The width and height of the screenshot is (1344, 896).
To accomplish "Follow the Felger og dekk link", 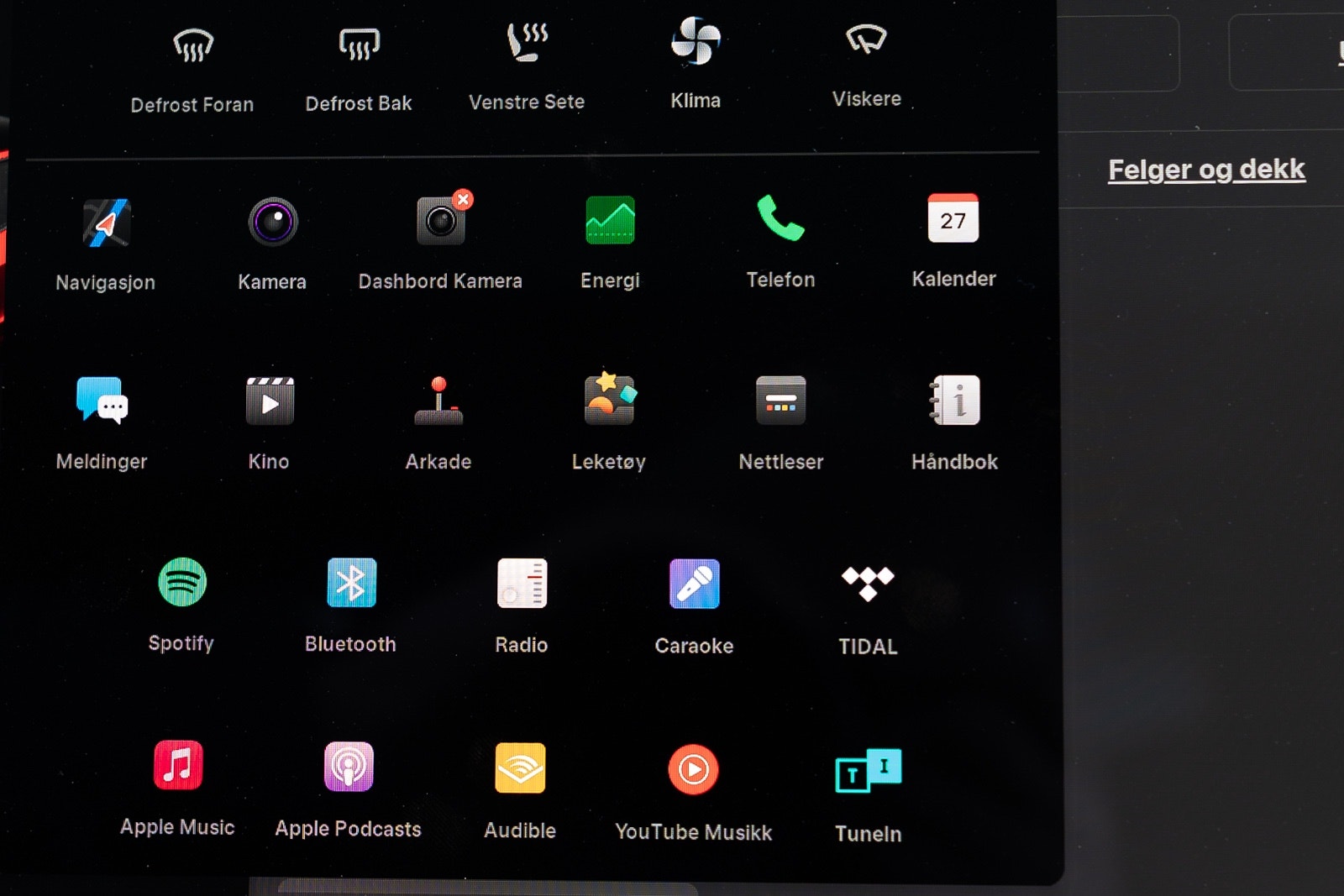I will point(1206,170).
